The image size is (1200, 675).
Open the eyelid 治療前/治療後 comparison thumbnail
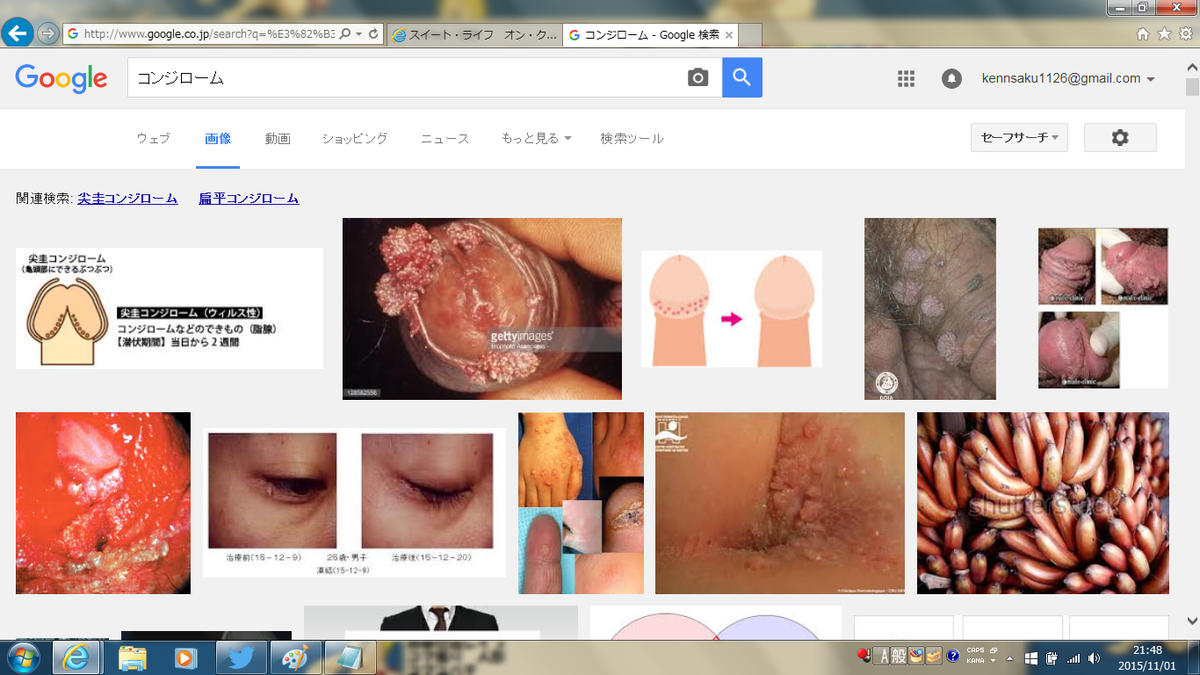[x=354, y=503]
